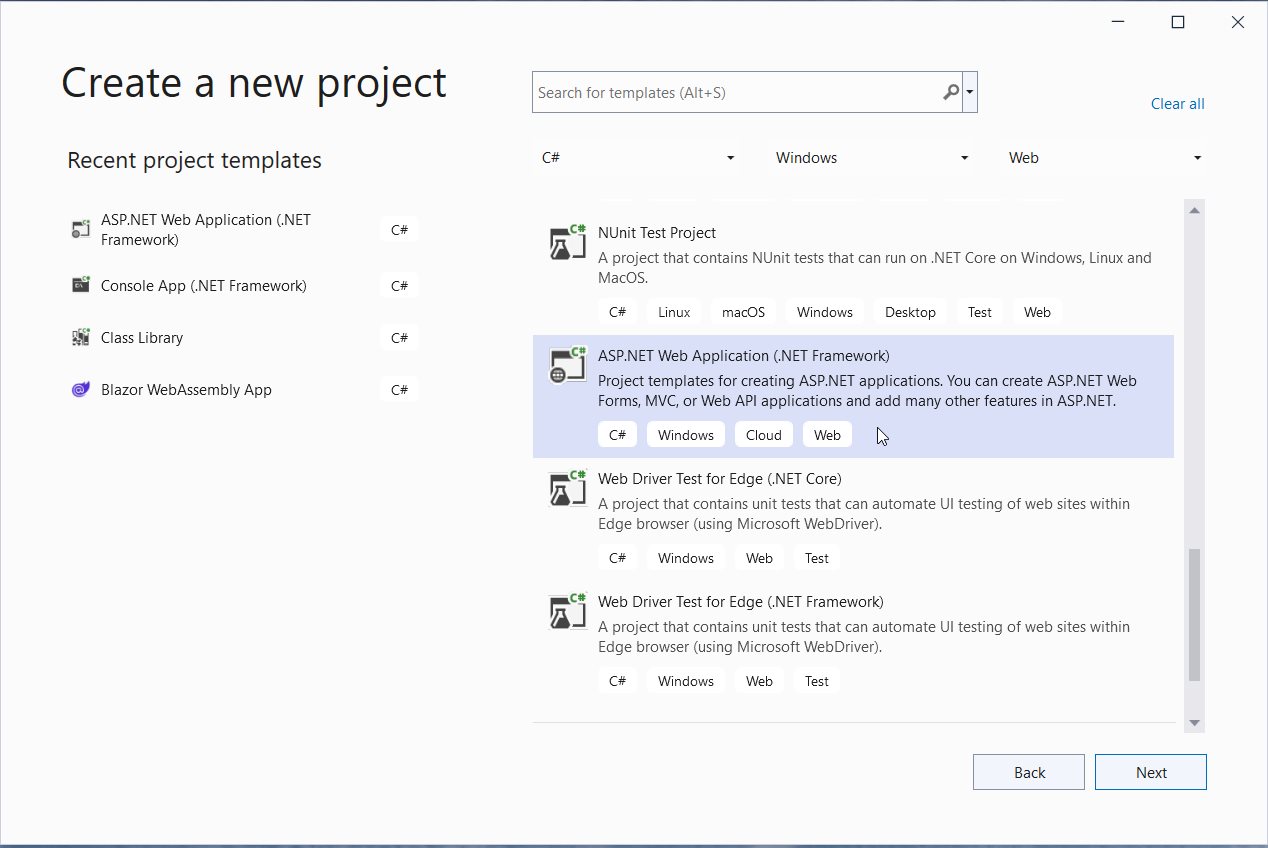Image resolution: width=1268 pixels, height=848 pixels.
Task: Select the macOS tag on NUnit Test Project
Action: (742, 311)
